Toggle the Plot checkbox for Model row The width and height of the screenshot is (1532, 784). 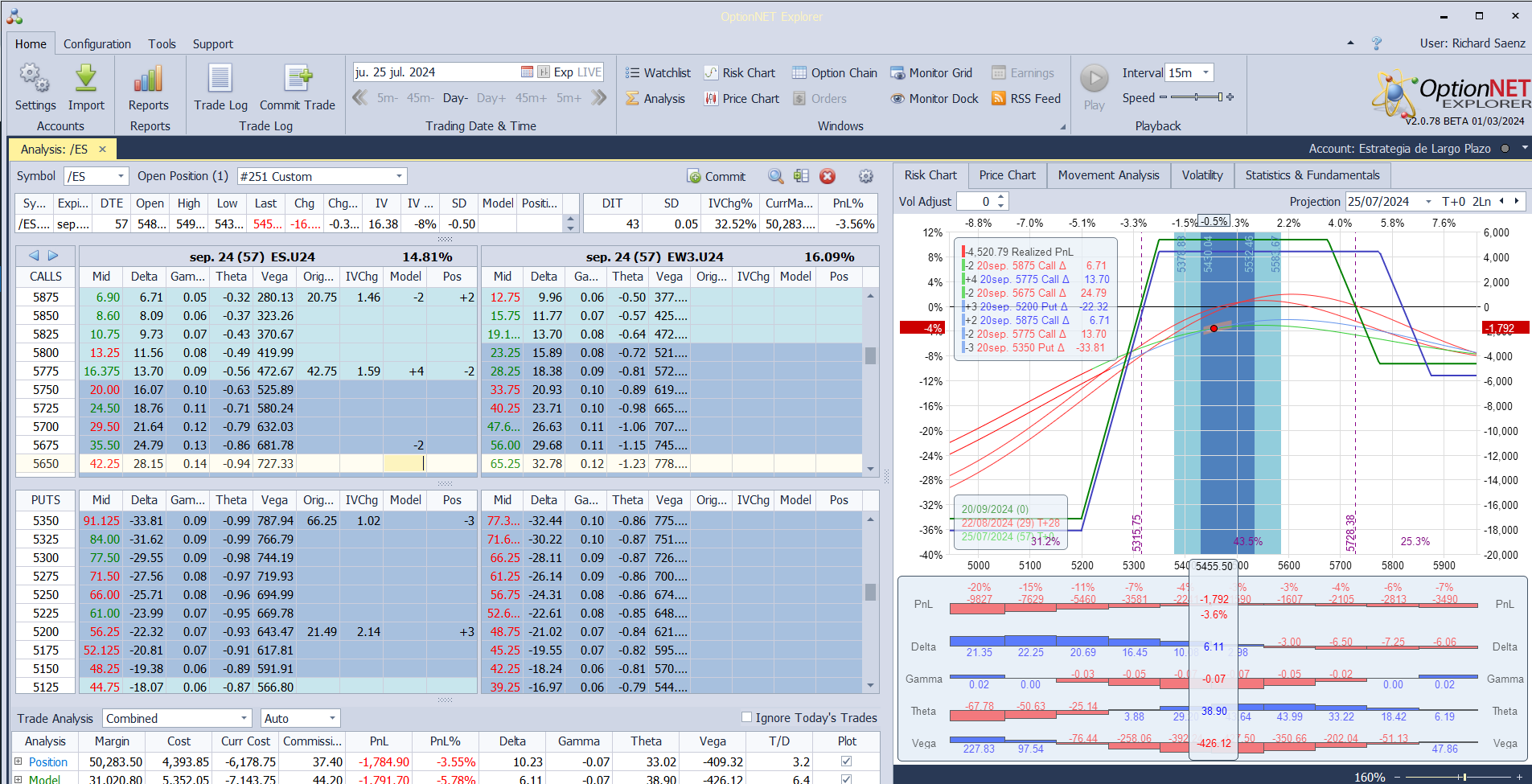coord(846,778)
